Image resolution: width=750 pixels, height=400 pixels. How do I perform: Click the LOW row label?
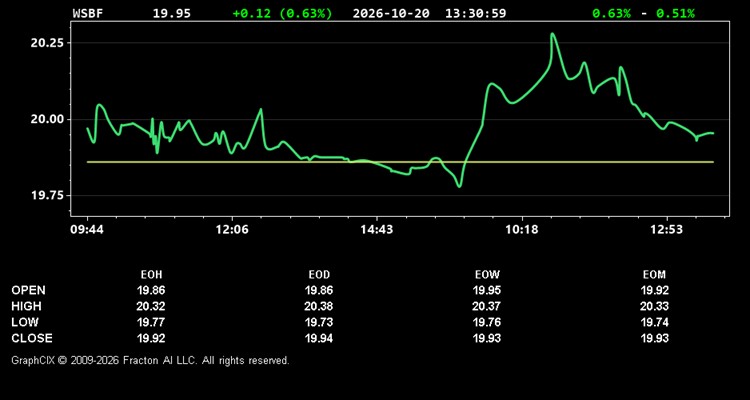pyautogui.click(x=25, y=322)
